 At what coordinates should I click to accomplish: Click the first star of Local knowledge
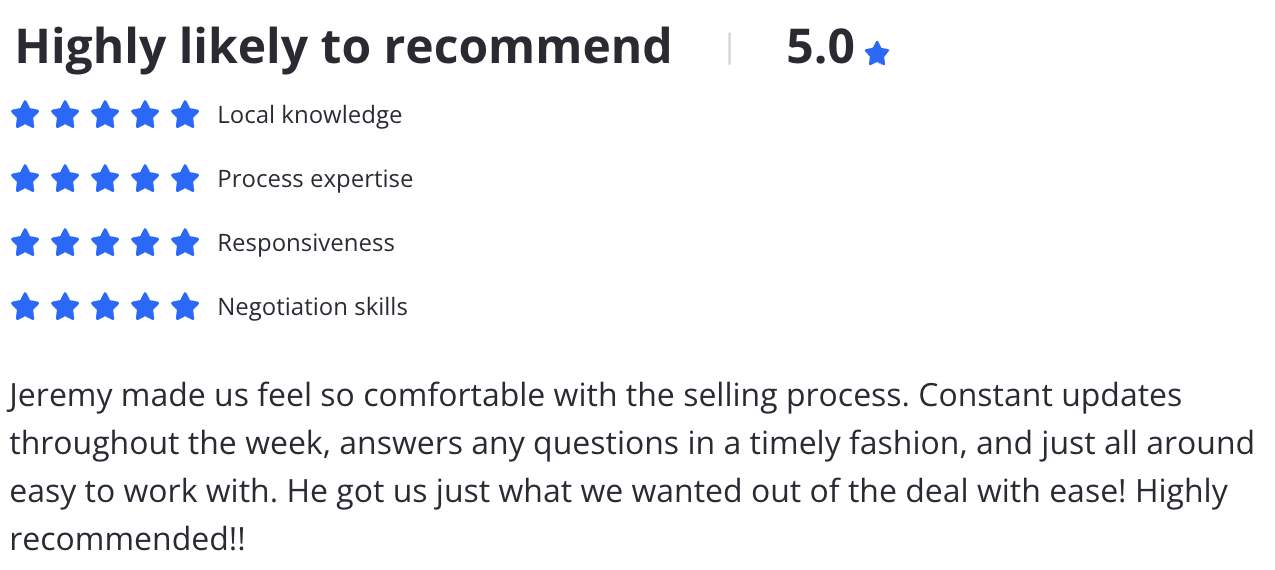coord(25,115)
